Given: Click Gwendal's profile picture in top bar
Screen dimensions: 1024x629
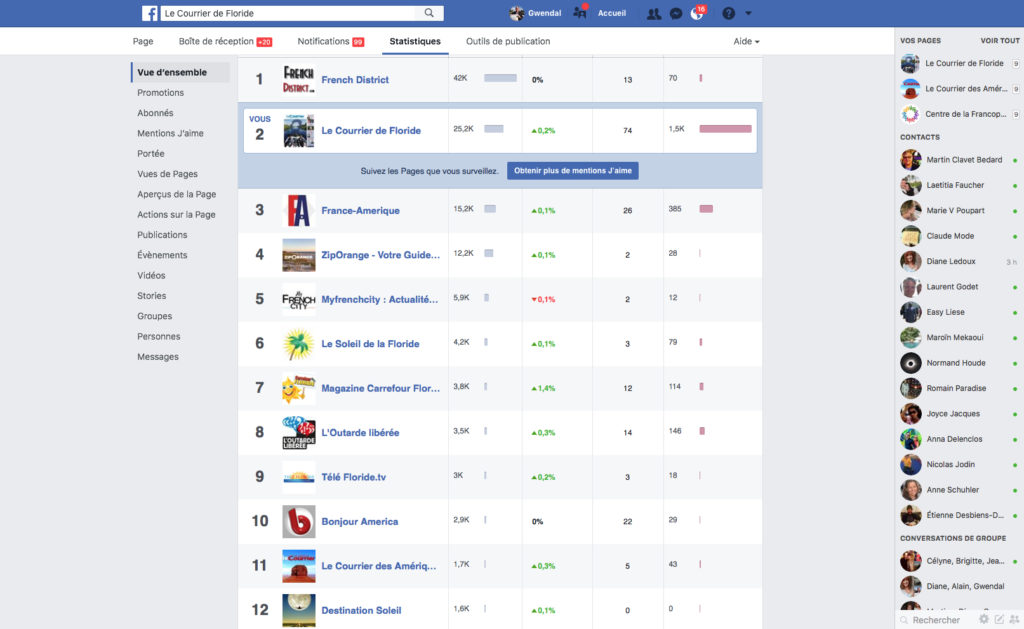Looking at the screenshot, I should tap(517, 13).
